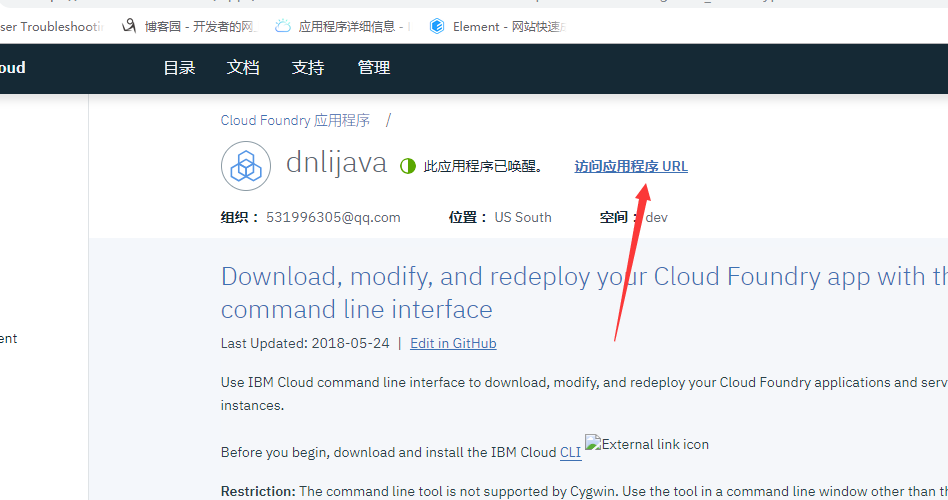The width and height of the screenshot is (948, 500).
Task: Open the 文档 menu
Action: (x=243, y=68)
